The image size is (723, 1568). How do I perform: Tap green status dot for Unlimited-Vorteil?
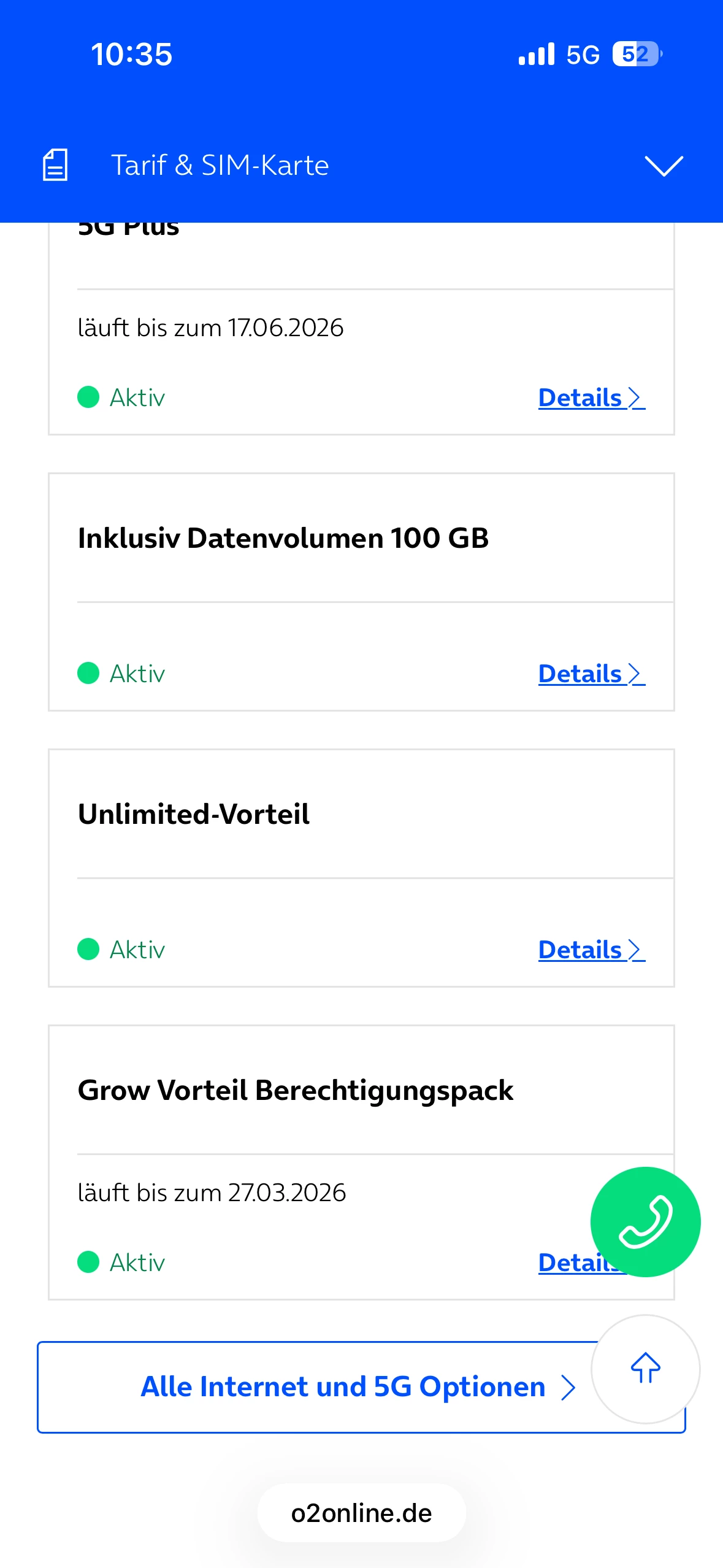click(x=88, y=949)
